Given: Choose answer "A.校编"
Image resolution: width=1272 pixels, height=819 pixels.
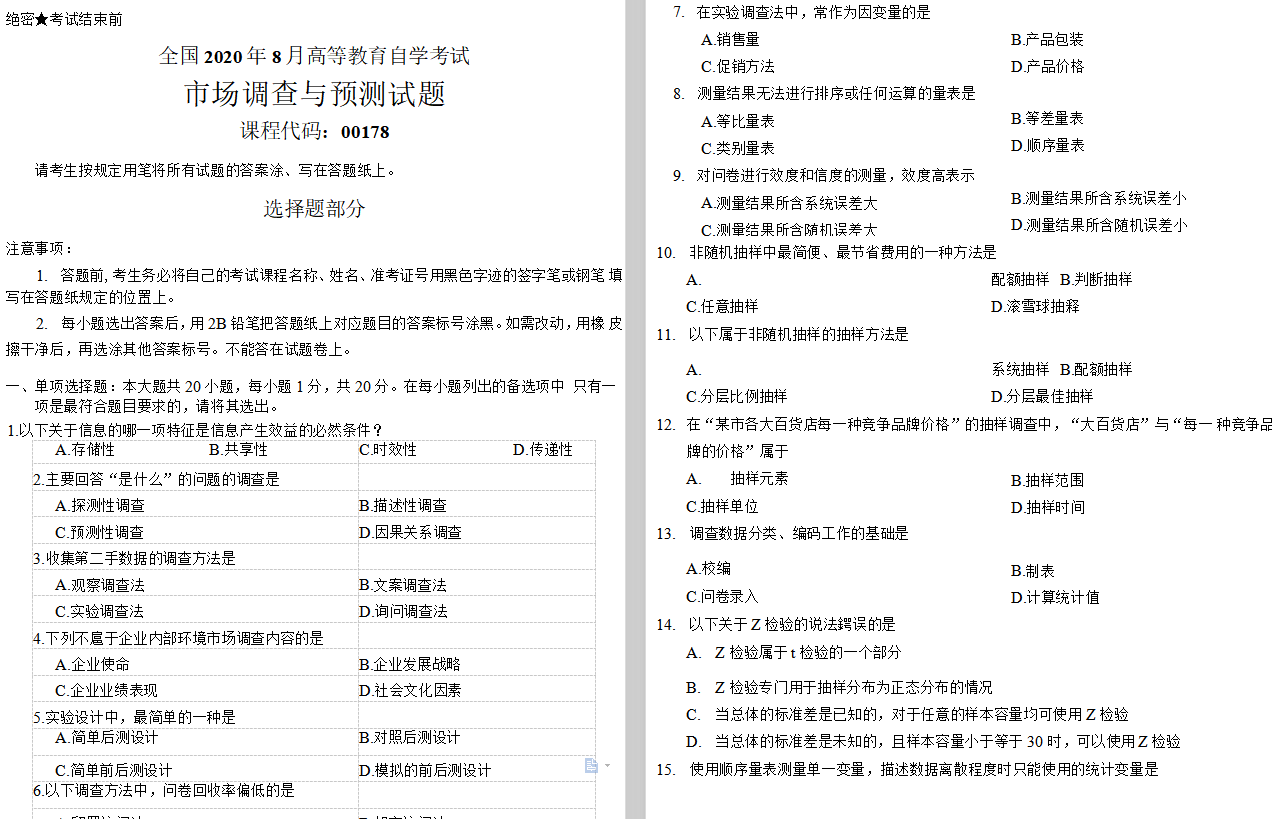Looking at the screenshot, I should point(708,569).
